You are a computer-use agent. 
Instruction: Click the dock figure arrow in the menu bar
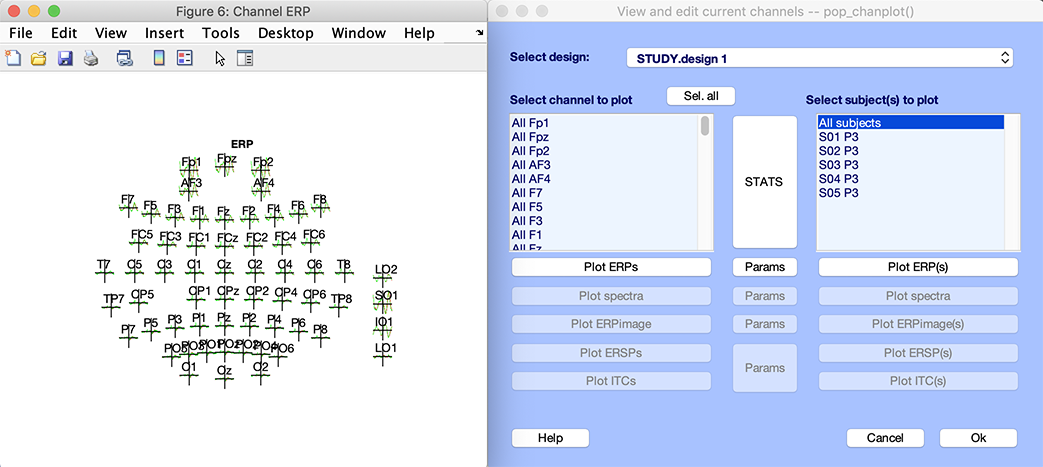tap(479, 33)
